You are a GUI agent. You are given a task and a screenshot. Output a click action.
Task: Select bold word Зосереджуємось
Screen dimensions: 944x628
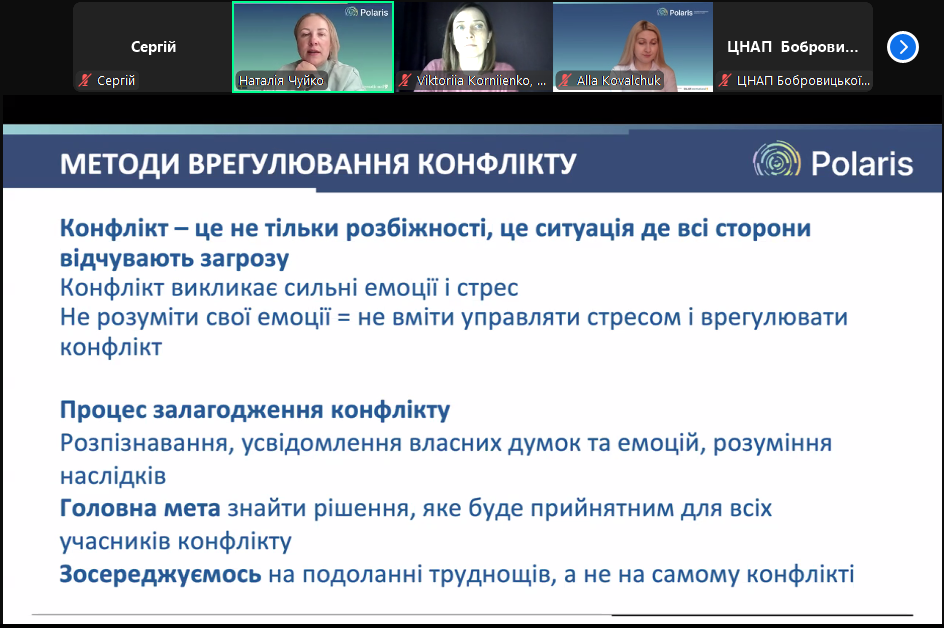(x=160, y=574)
